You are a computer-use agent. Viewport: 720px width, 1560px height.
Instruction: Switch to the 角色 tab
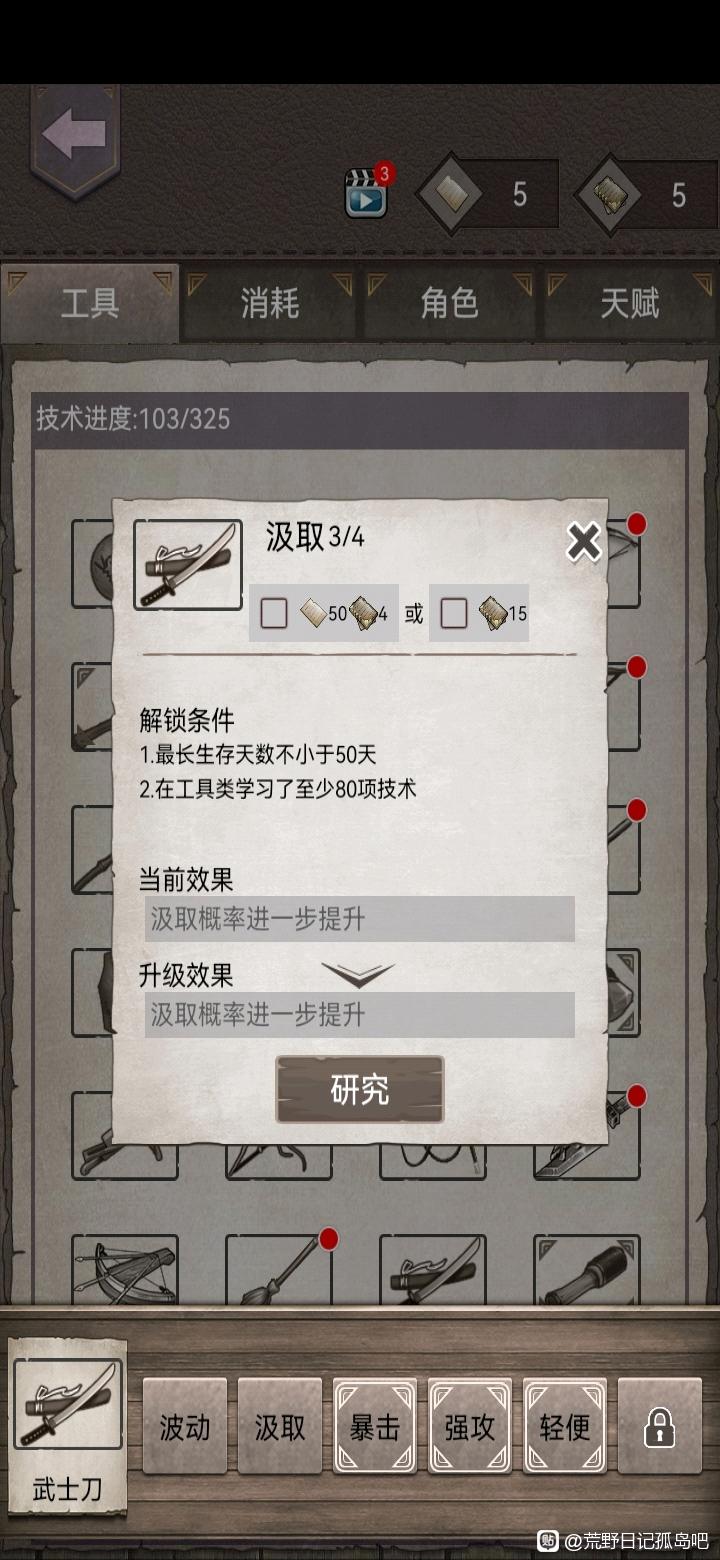click(449, 304)
